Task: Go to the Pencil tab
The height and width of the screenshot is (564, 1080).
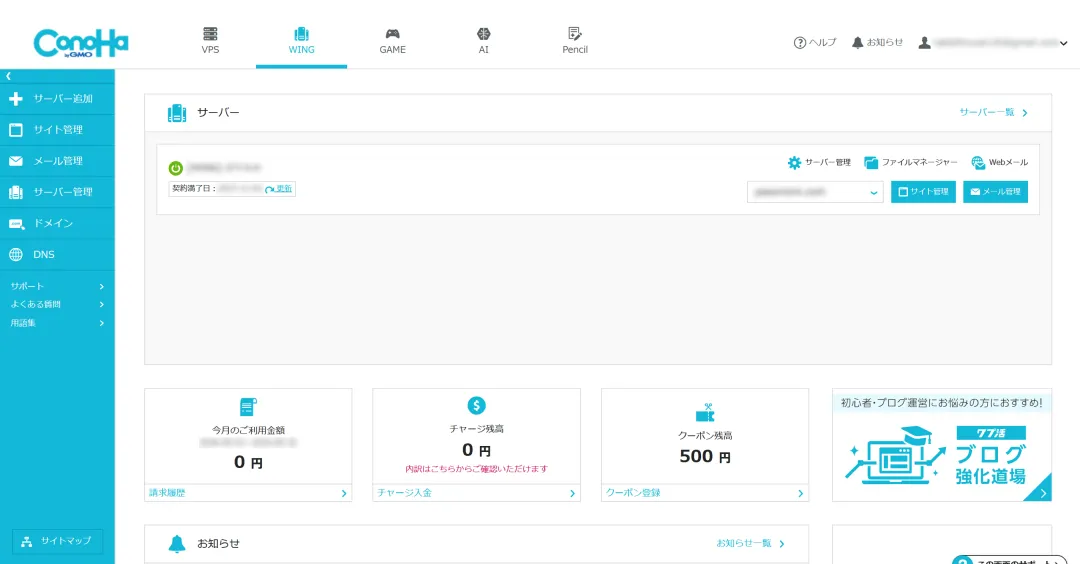Action: point(574,41)
